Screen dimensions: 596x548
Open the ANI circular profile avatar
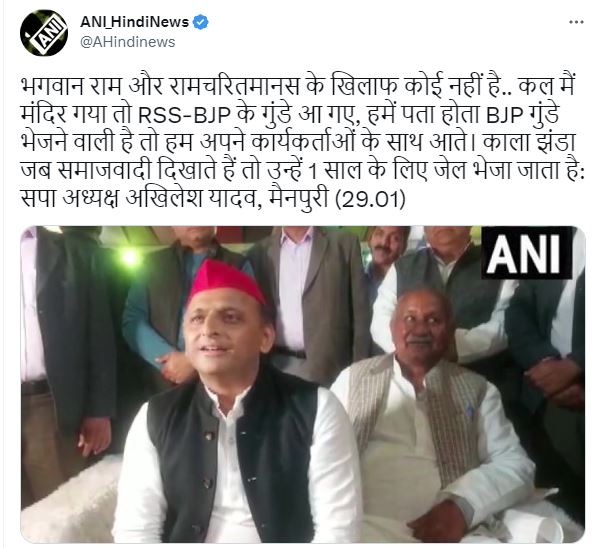pos(44,33)
